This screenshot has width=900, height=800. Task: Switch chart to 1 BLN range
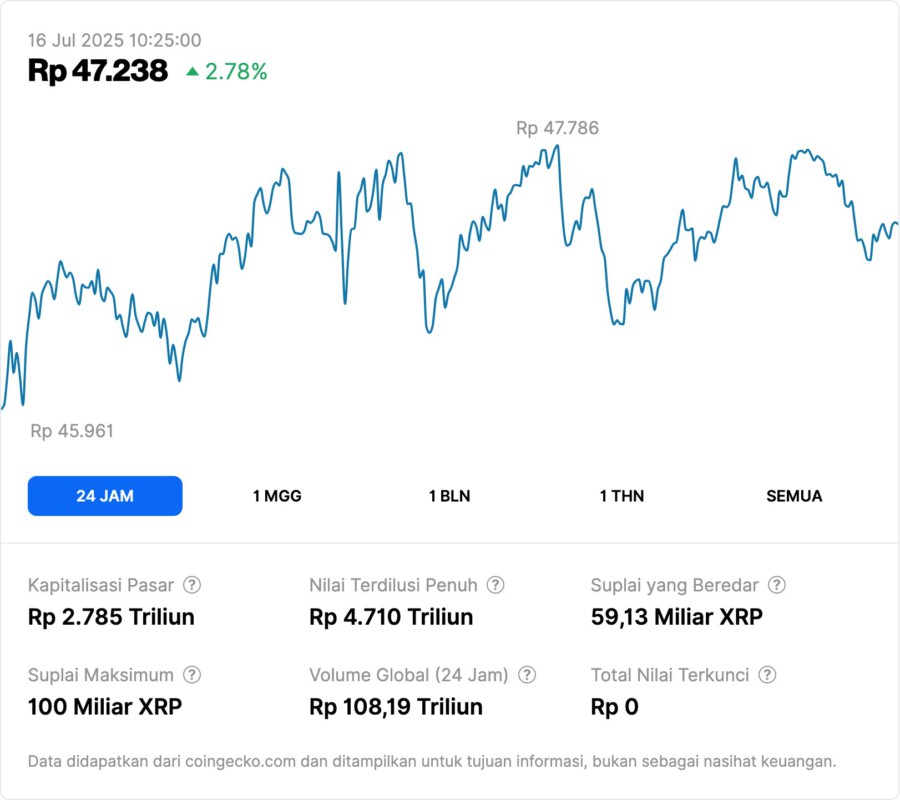pyautogui.click(x=449, y=496)
